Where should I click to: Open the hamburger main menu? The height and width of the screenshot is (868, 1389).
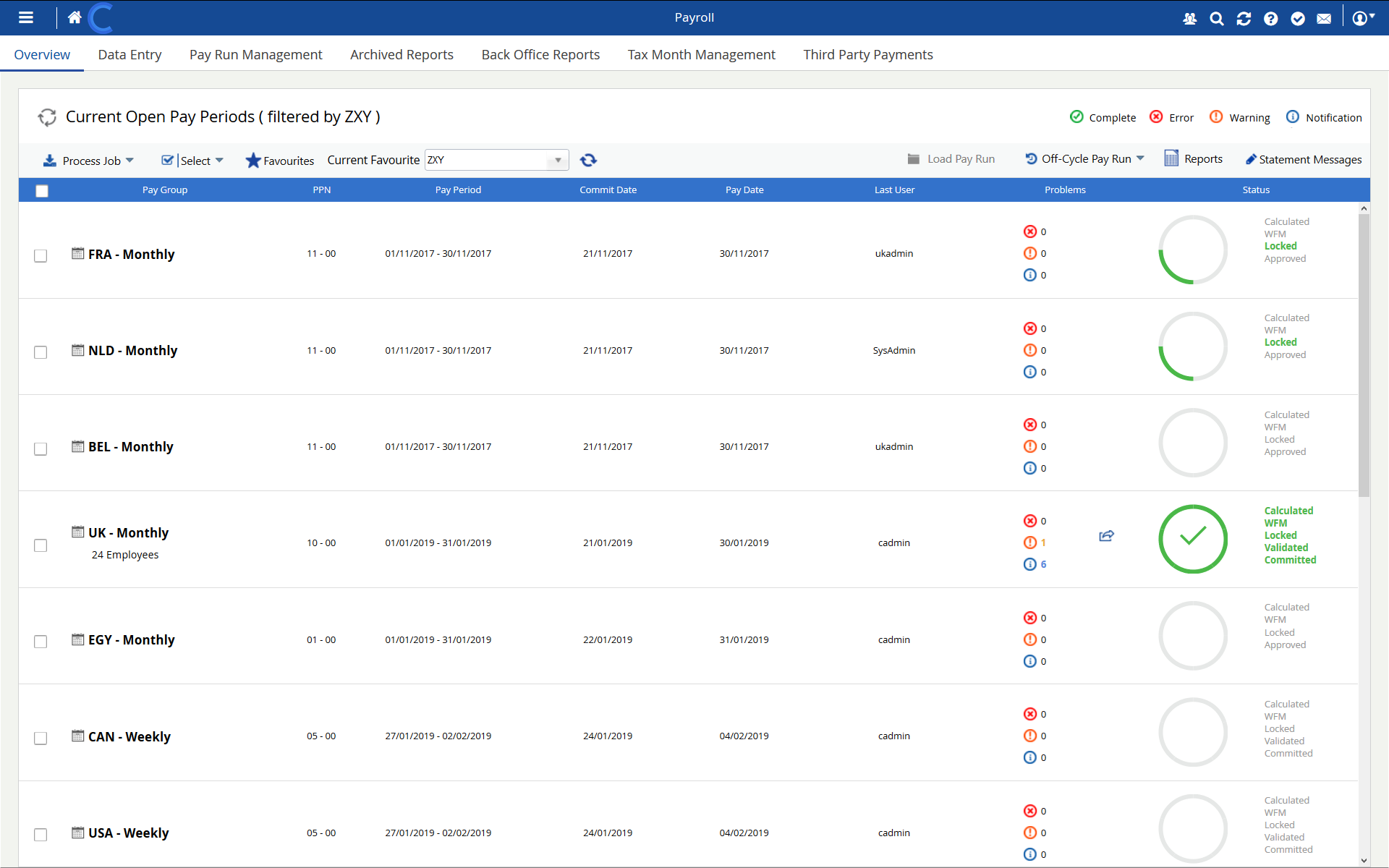(26, 17)
